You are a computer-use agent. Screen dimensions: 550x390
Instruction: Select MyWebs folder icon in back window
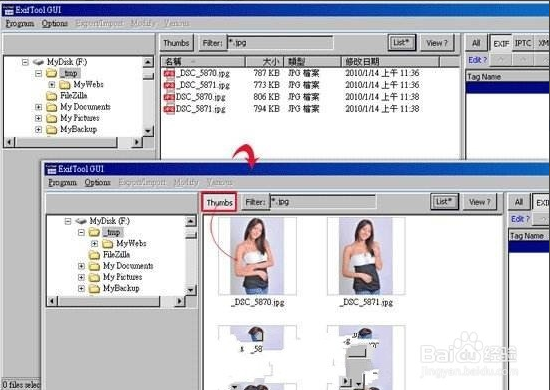point(65,85)
